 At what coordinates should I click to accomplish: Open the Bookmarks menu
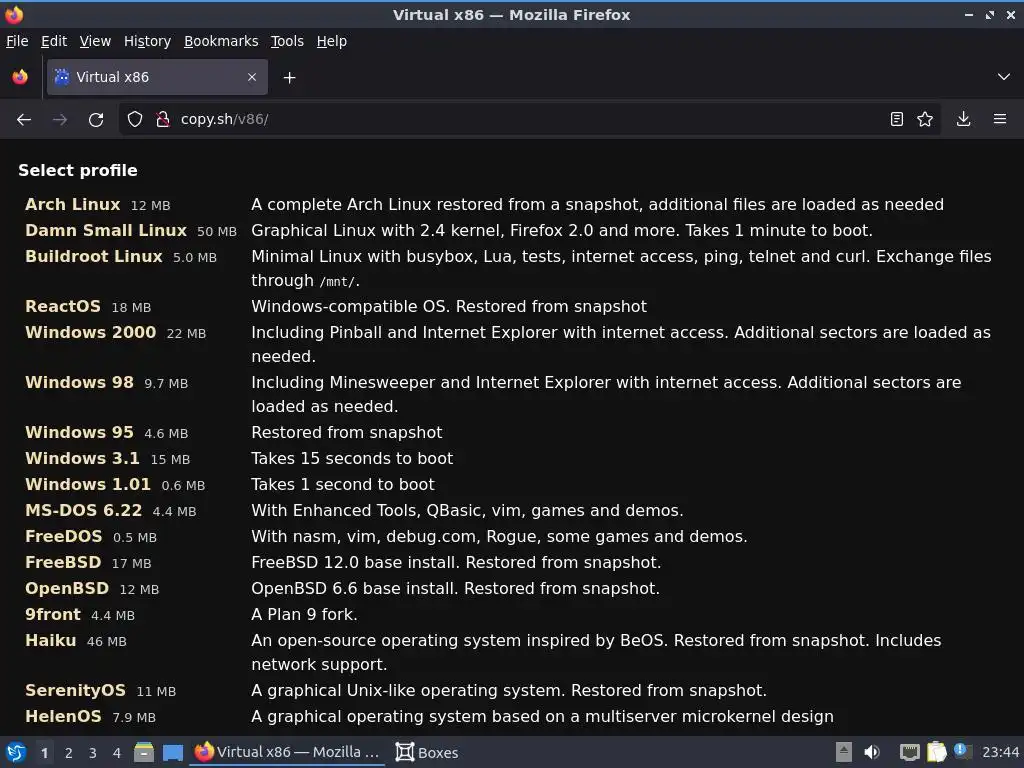coord(221,41)
